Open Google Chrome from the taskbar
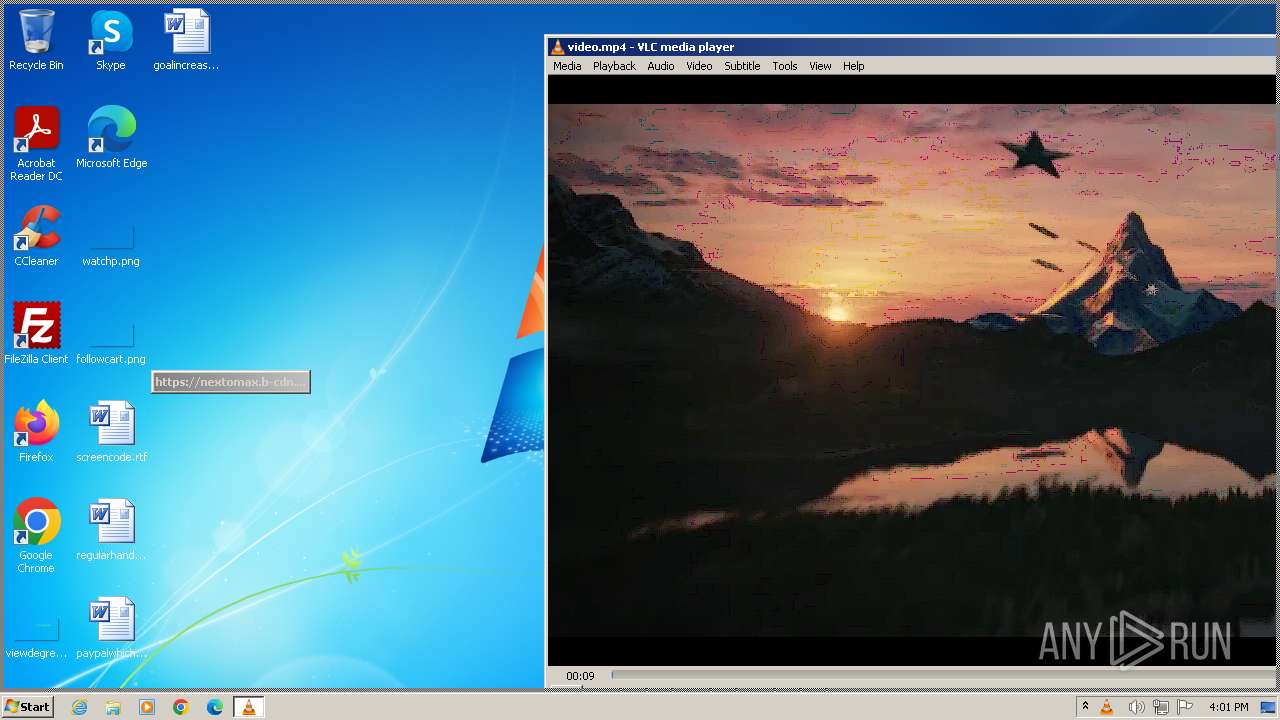 pos(181,707)
